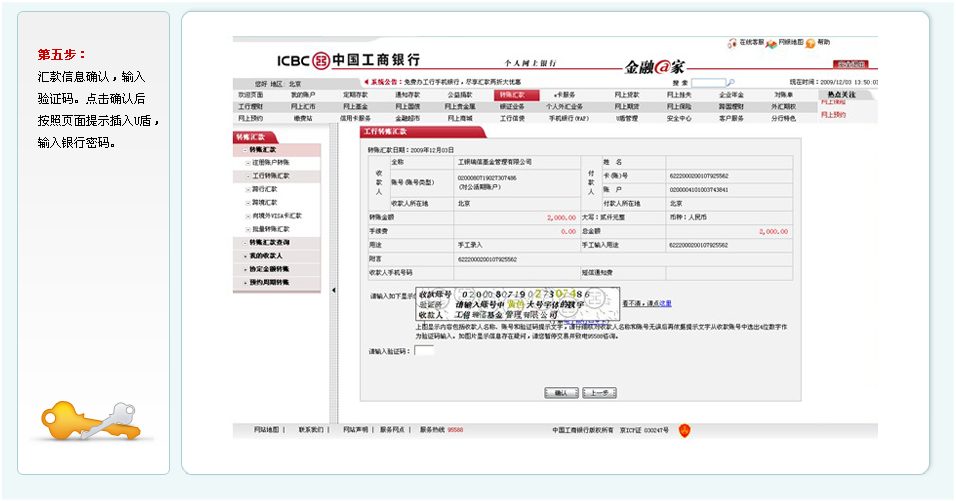The image size is (956, 501).
Task: Open the 手机银行(WAP) menu item
Action: pos(569,118)
